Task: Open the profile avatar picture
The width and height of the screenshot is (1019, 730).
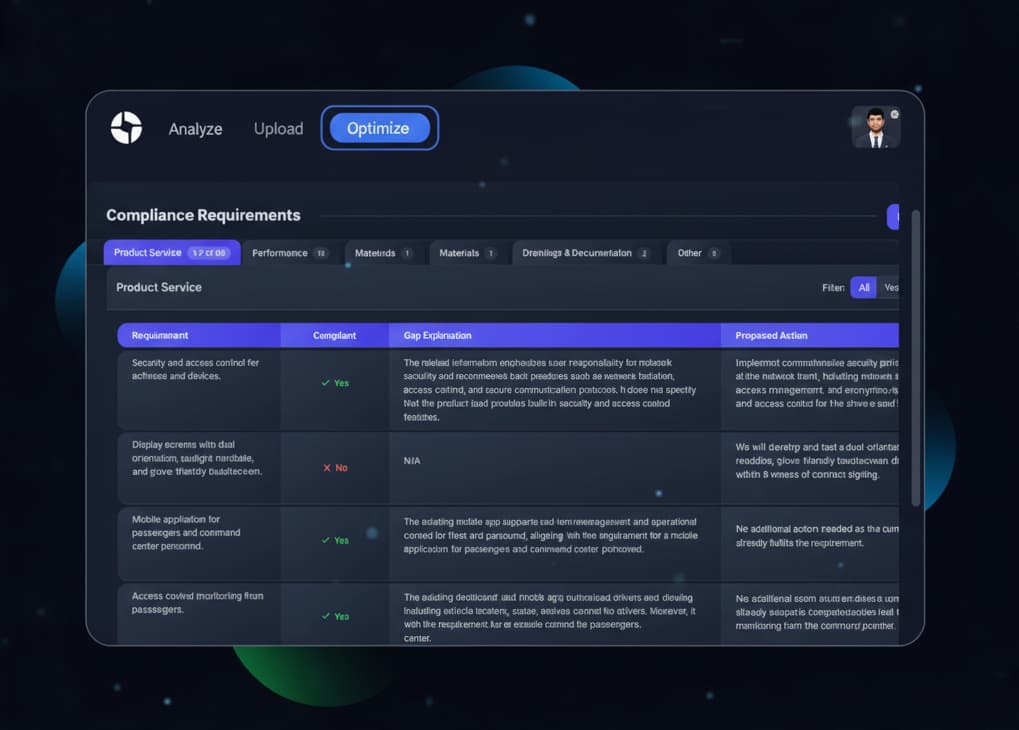Action: click(875, 127)
